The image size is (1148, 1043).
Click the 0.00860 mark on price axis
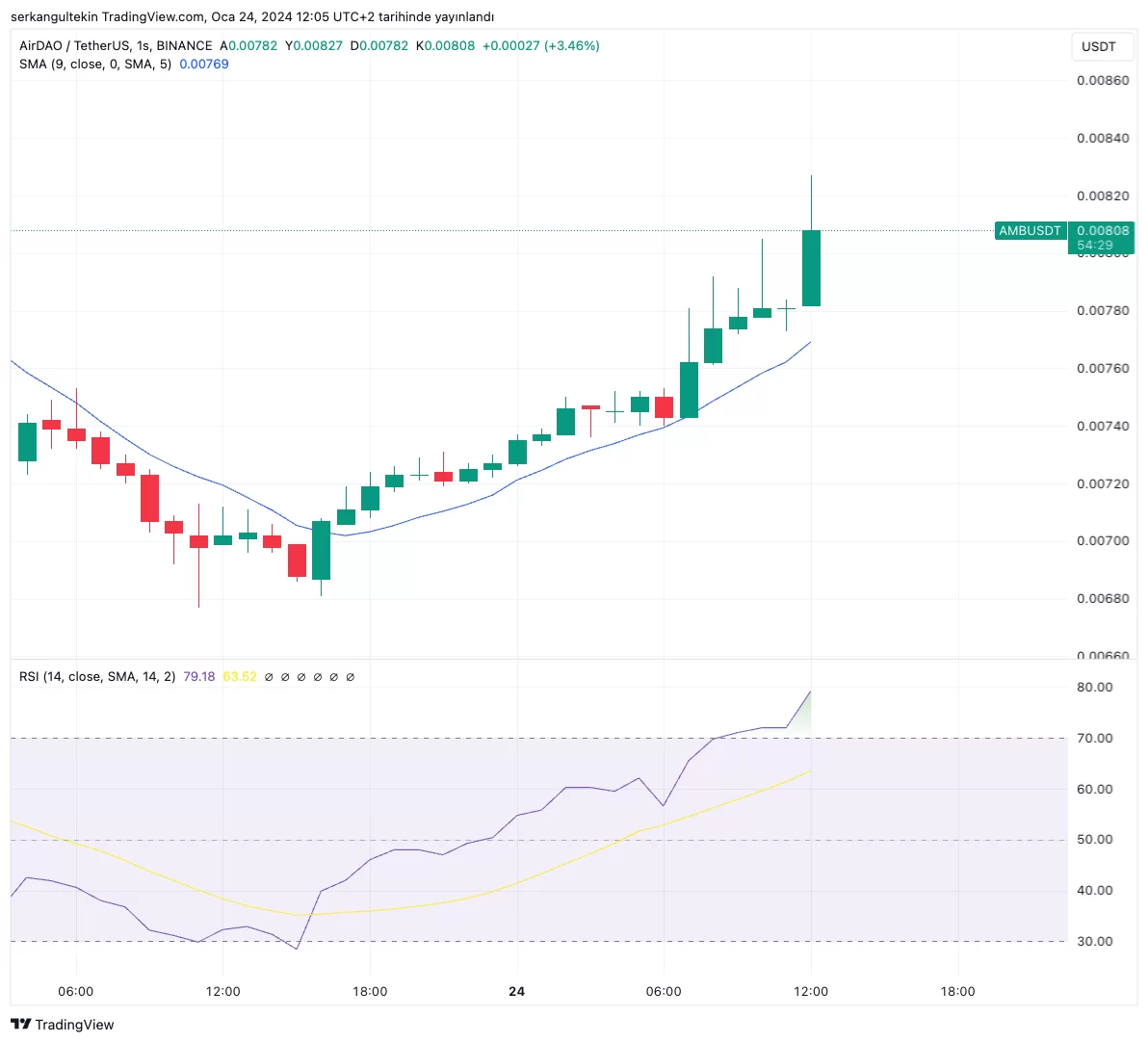1103,81
